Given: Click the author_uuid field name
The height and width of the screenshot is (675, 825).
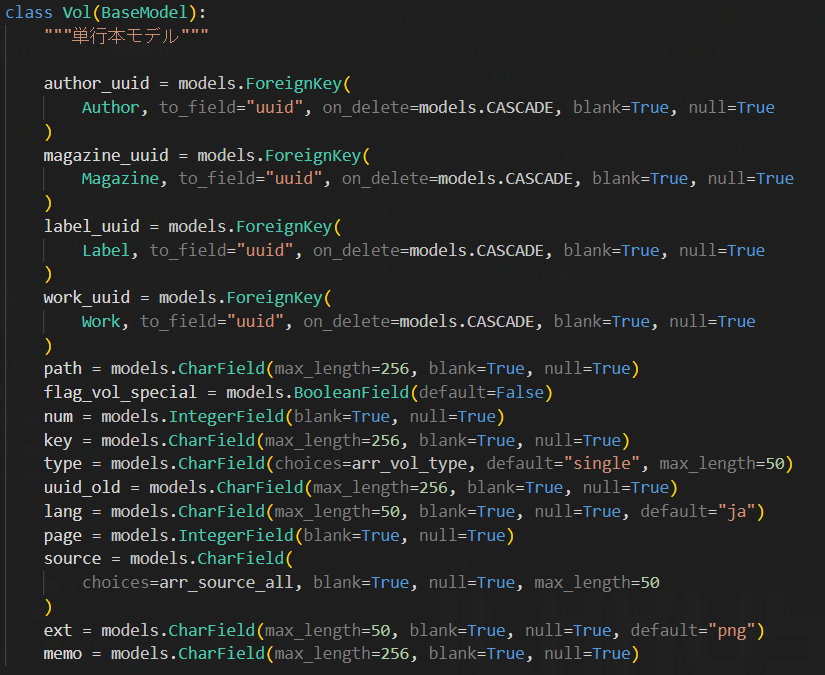Looking at the screenshot, I should pos(96,83).
